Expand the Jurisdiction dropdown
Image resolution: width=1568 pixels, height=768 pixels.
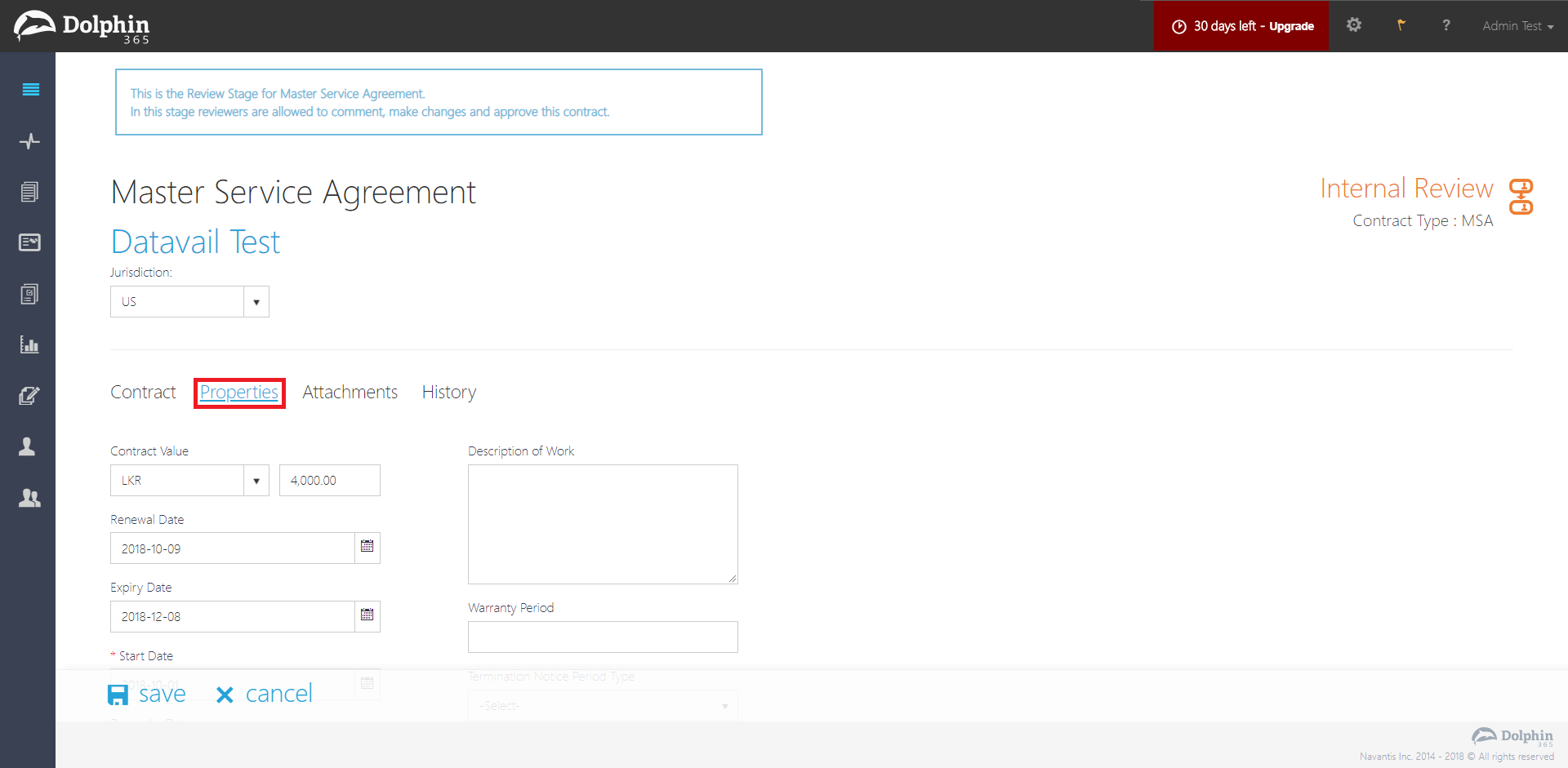point(256,302)
